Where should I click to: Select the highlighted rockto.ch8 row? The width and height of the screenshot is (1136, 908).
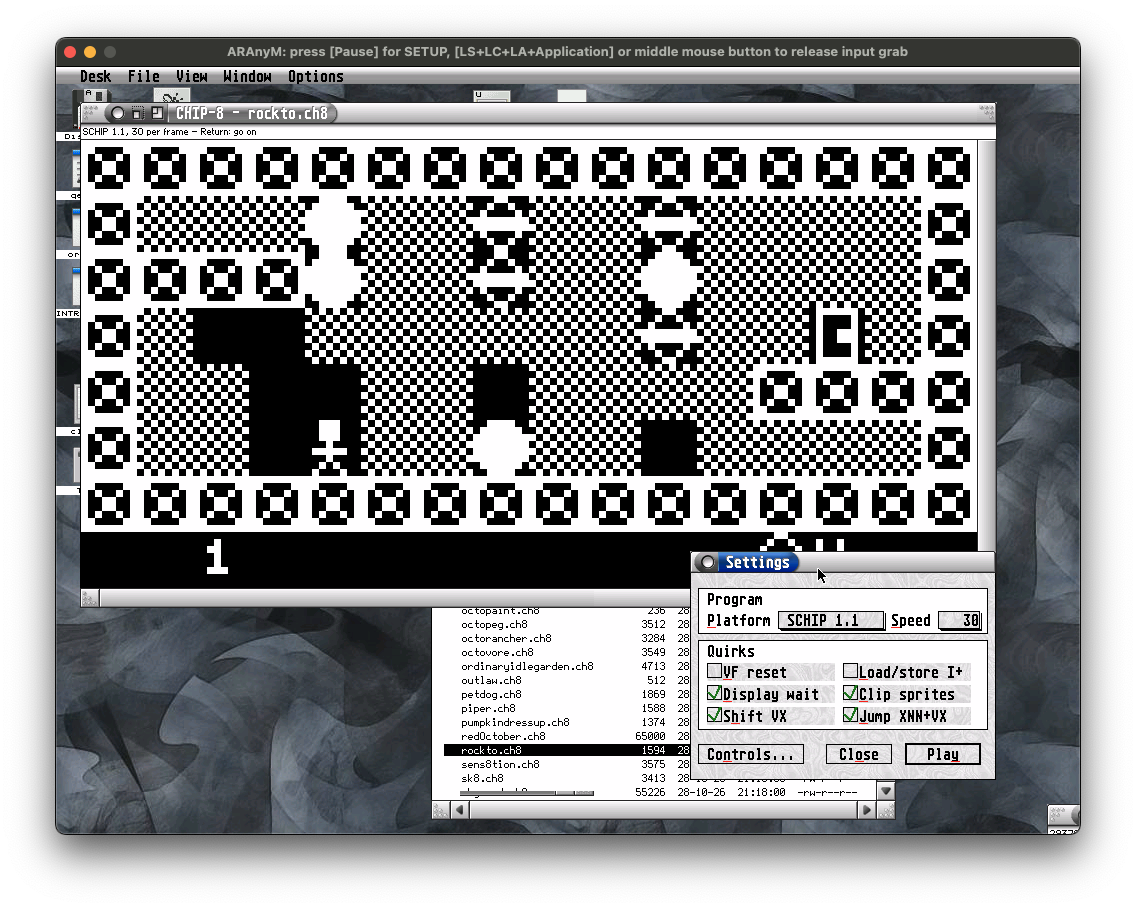pos(567,750)
